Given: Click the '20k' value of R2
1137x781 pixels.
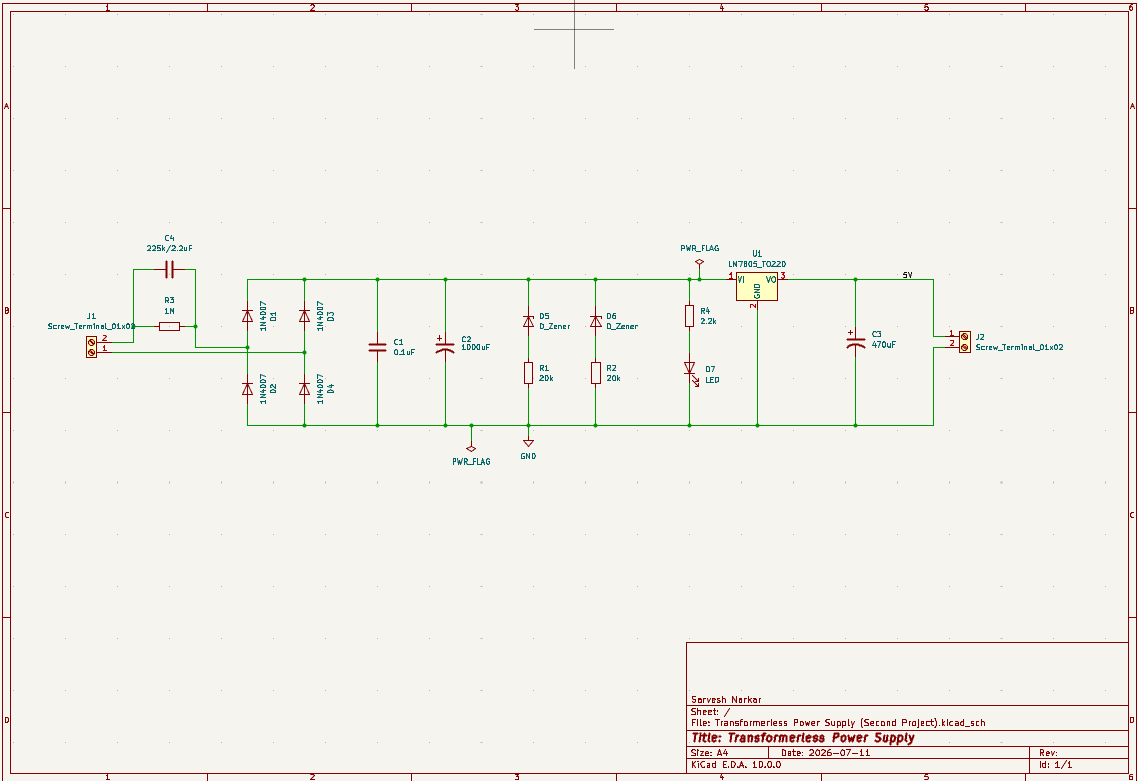Looking at the screenshot, I should click(x=613, y=379).
